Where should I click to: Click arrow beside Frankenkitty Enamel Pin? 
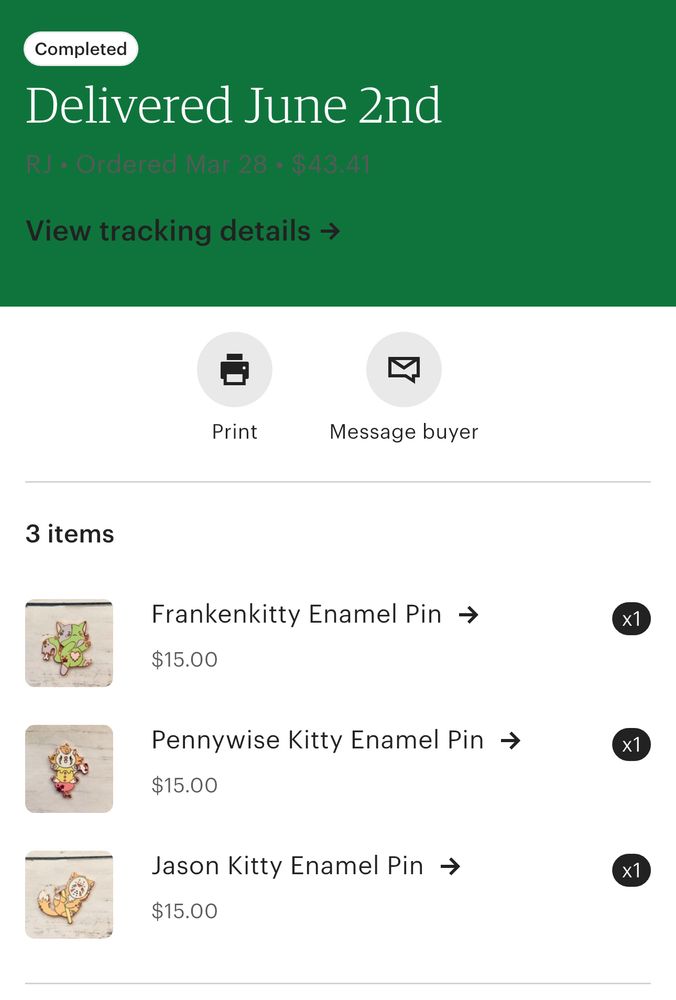point(468,615)
